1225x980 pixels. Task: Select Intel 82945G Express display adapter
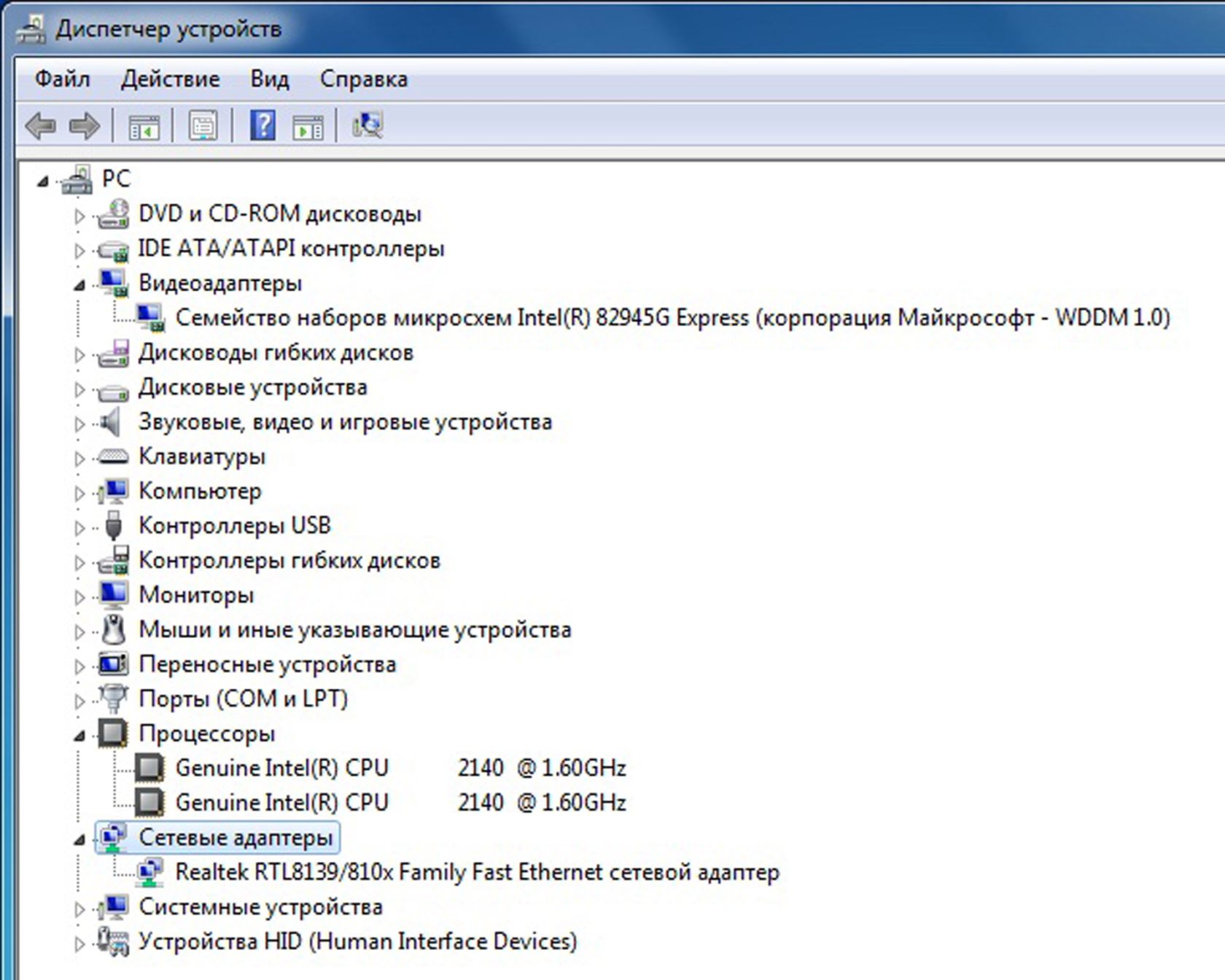pos(672,318)
